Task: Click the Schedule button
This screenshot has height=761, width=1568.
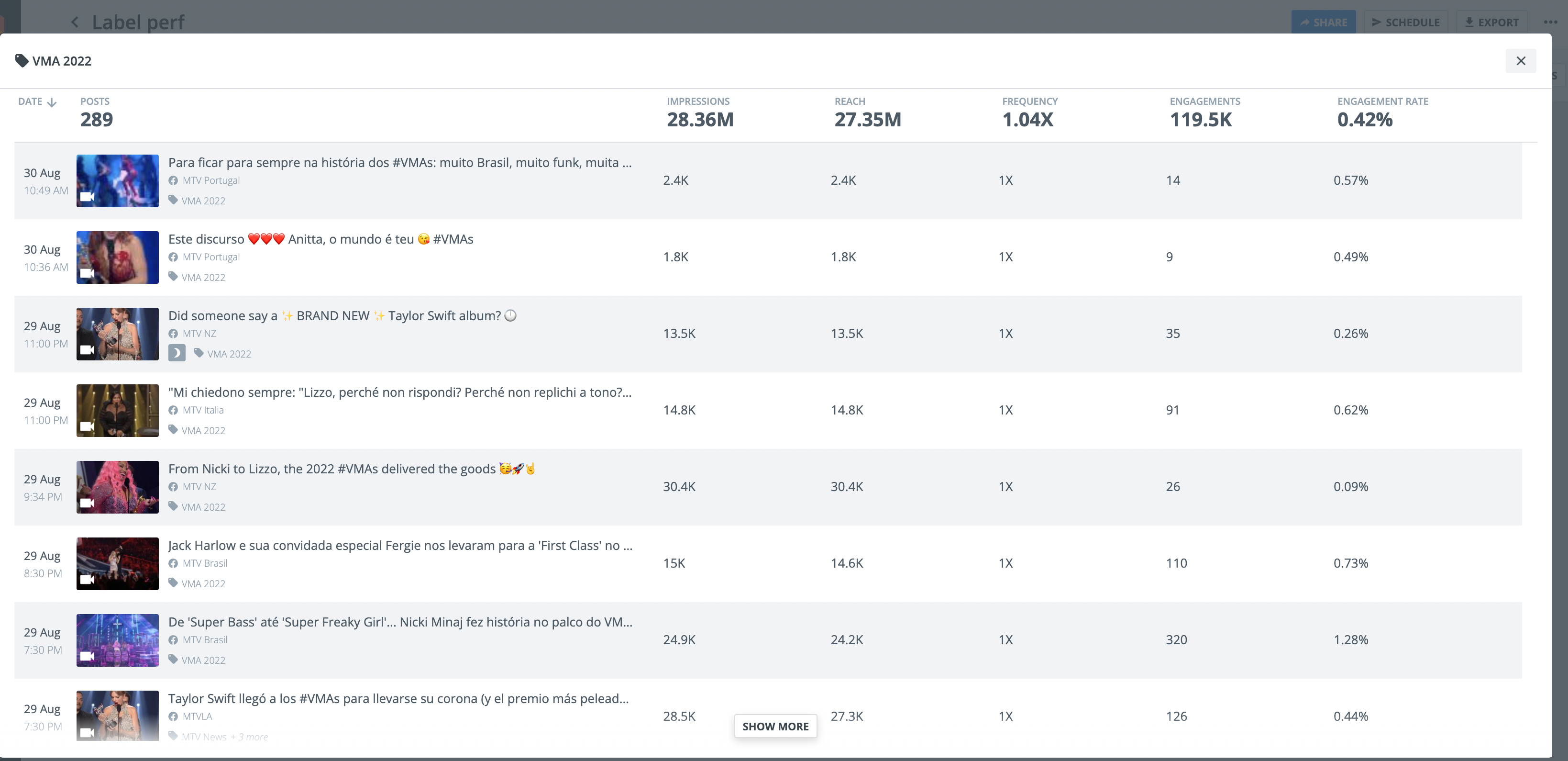Action: [x=1405, y=22]
